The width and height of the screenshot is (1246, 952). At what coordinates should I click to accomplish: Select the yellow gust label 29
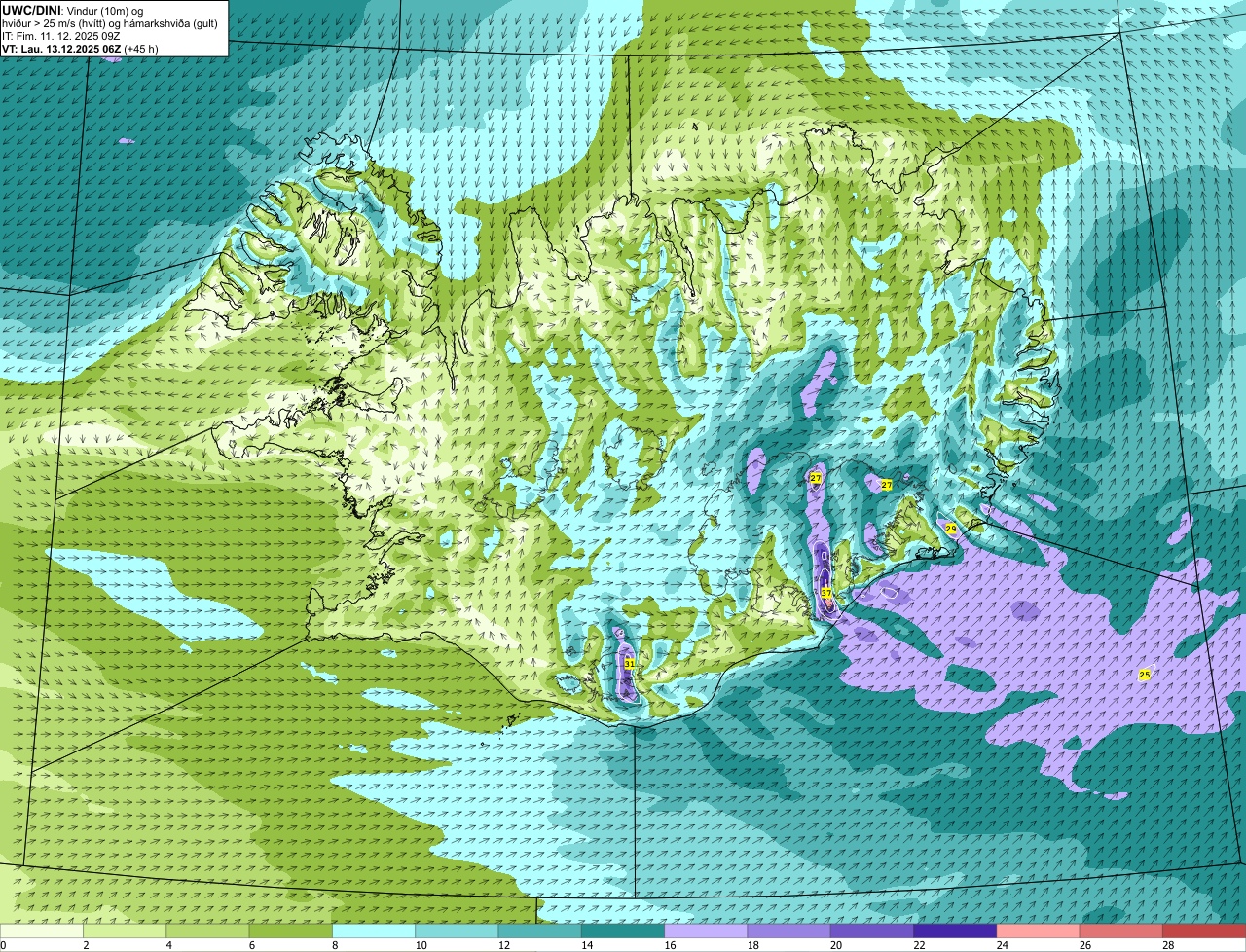951,528
